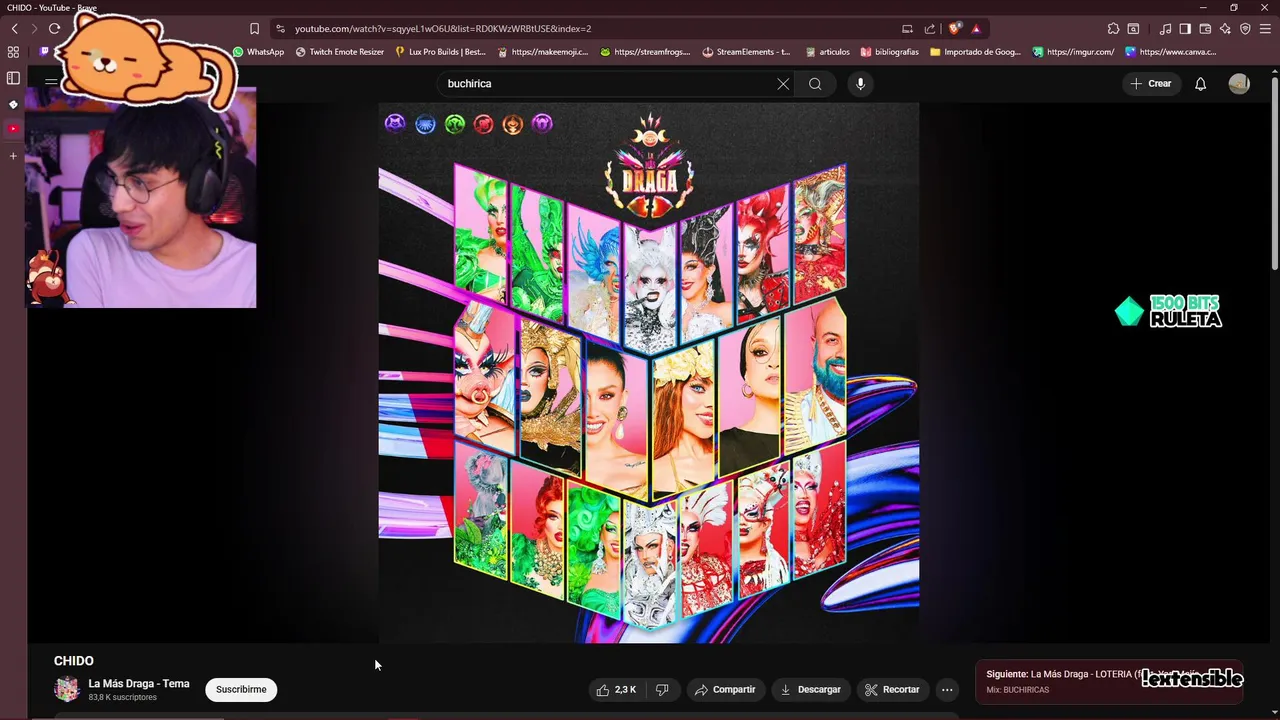This screenshot has height=720, width=1280.
Task: Open the WhatsApp bookmark
Action: 259,52
